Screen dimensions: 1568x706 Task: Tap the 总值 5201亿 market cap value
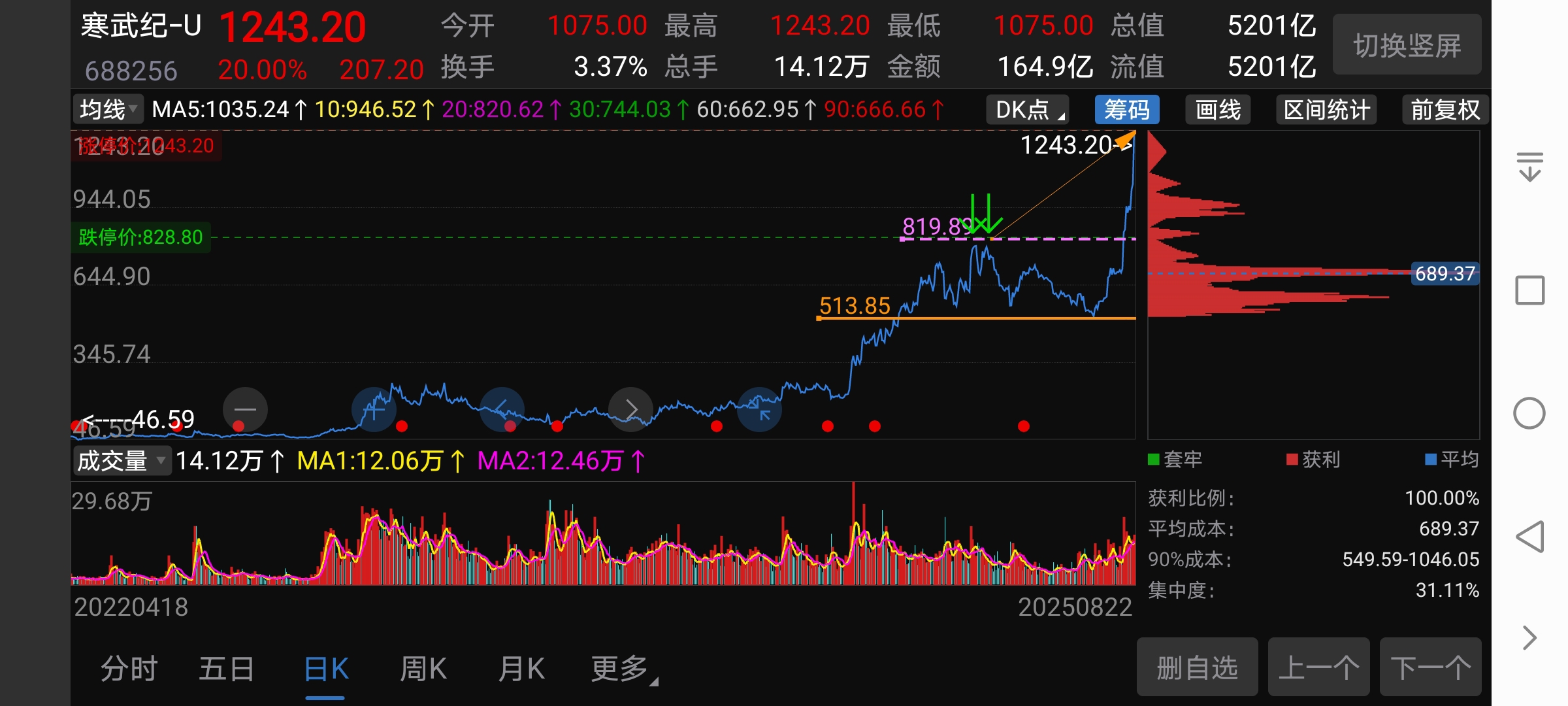[x=1272, y=26]
